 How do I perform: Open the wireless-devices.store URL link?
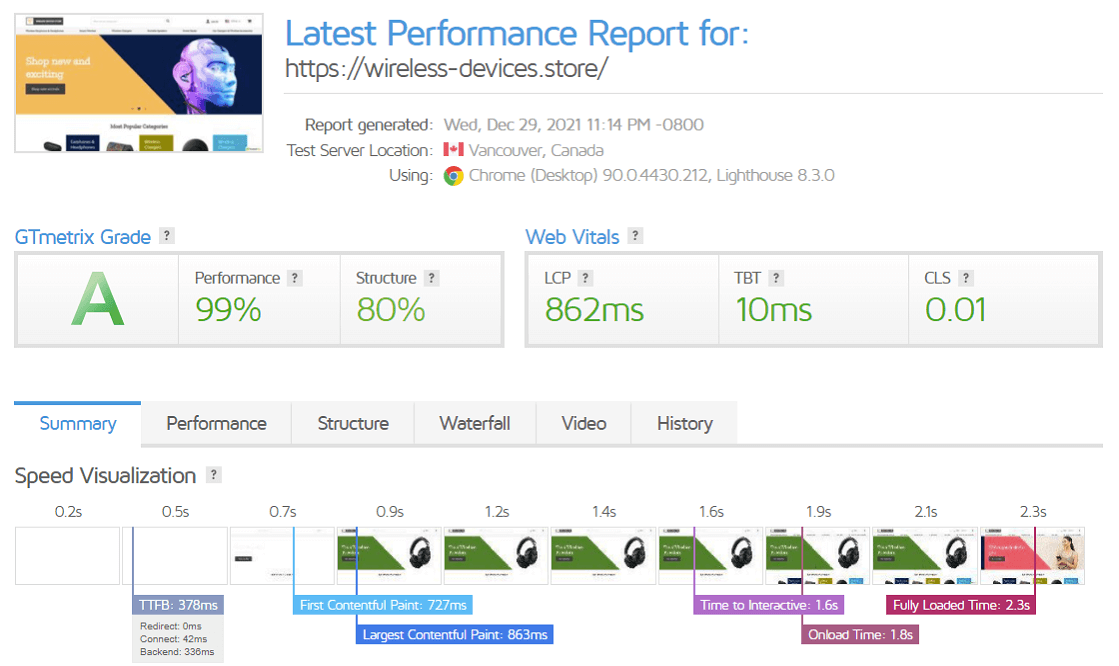click(446, 70)
